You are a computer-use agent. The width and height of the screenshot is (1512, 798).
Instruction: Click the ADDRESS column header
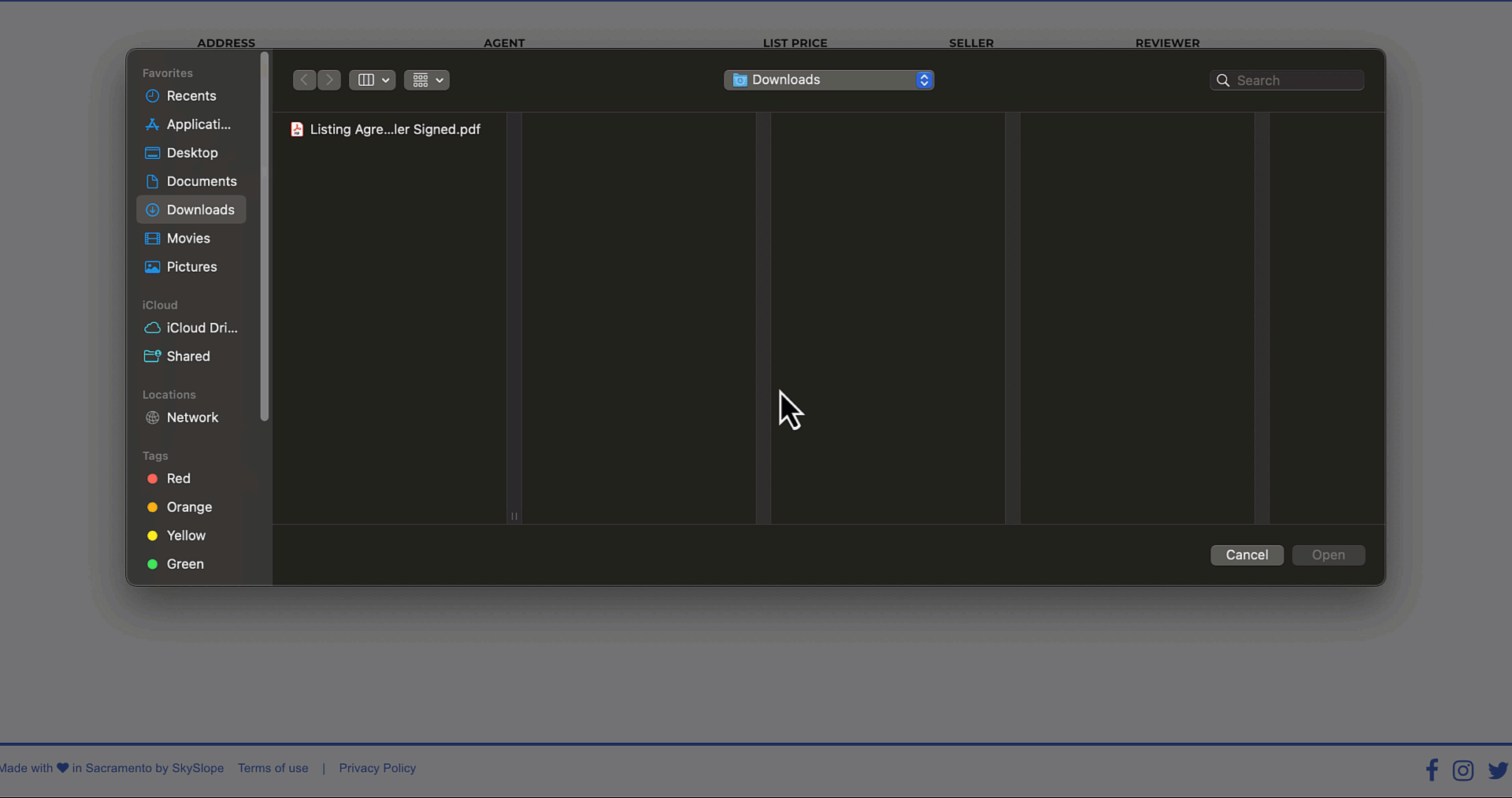click(x=226, y=43)
